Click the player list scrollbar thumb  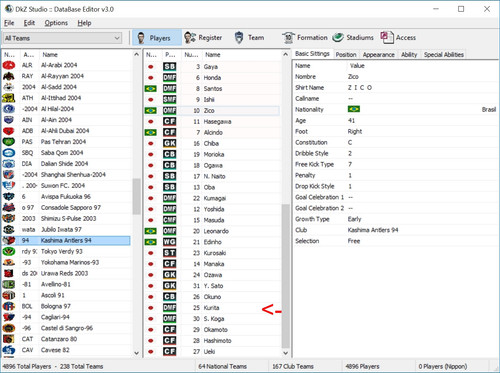click(285, 276)
